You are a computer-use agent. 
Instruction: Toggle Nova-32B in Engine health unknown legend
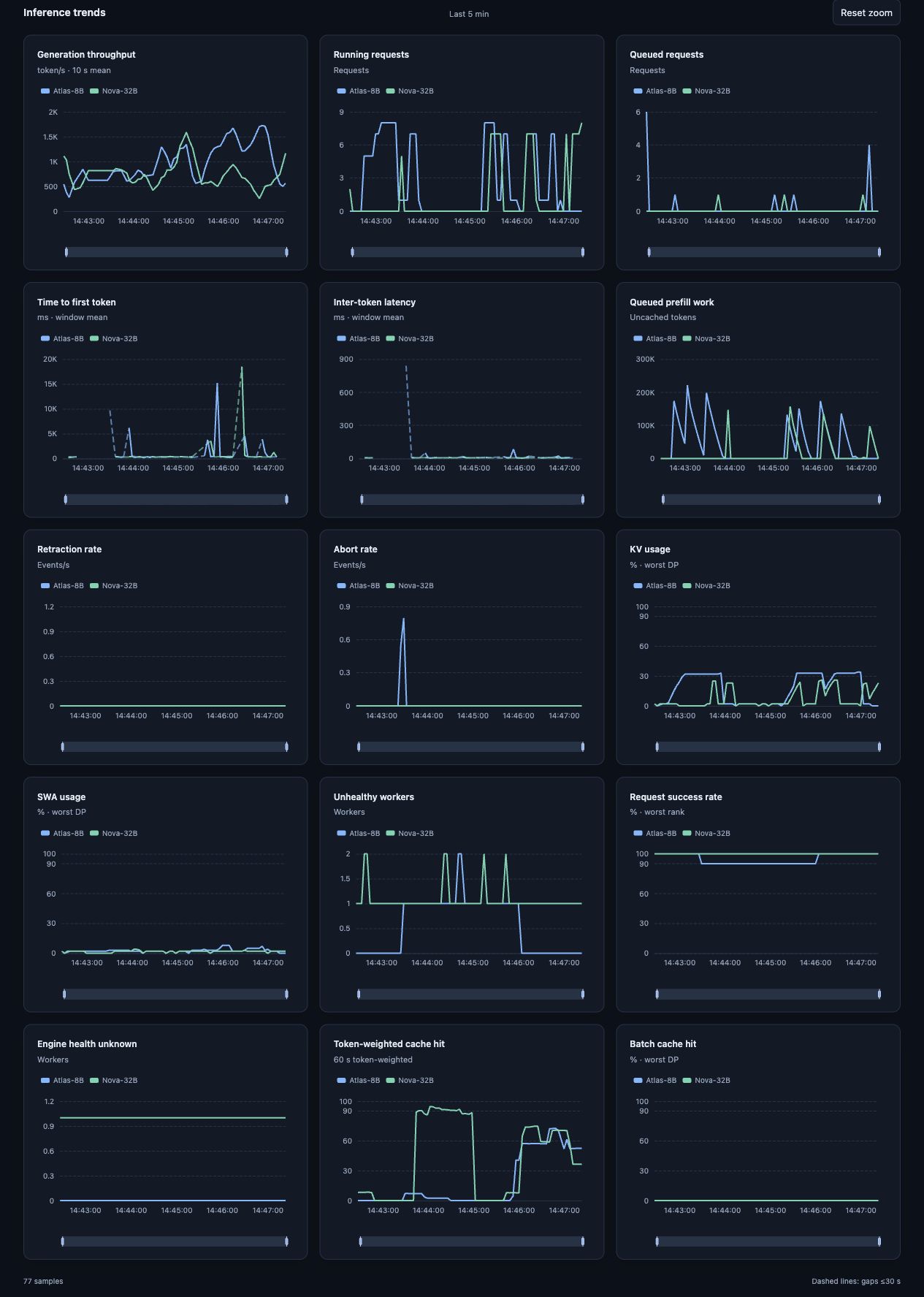pyautogui.click(x=113, y=1081)
